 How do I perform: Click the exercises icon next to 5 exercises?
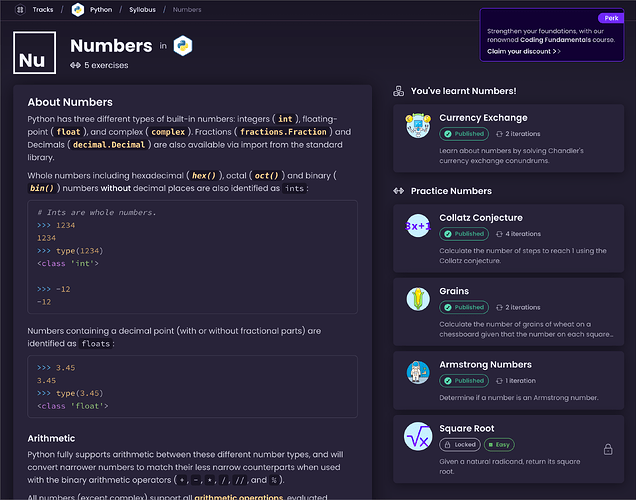click(75, 65)
